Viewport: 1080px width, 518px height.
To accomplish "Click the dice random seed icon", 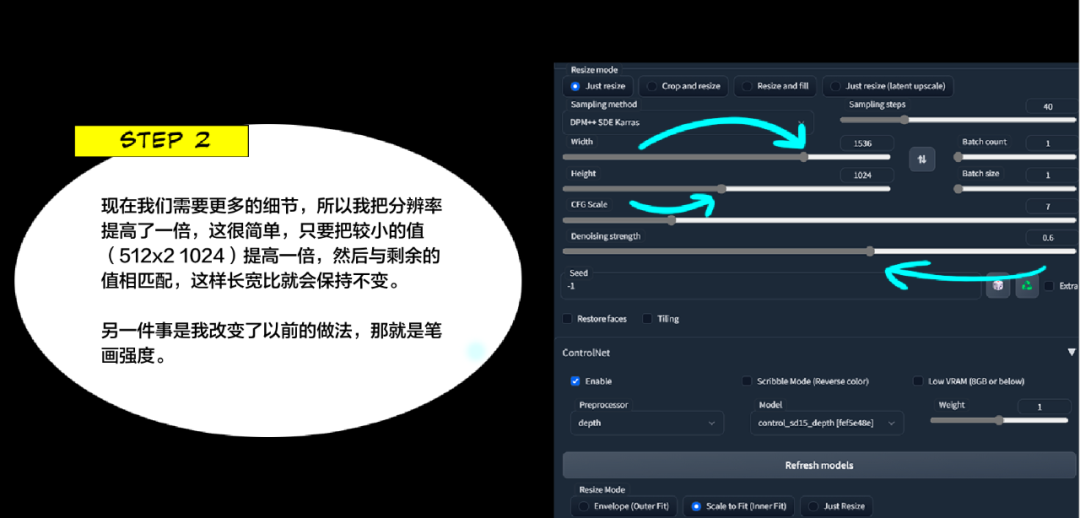I will coord(997,285).
